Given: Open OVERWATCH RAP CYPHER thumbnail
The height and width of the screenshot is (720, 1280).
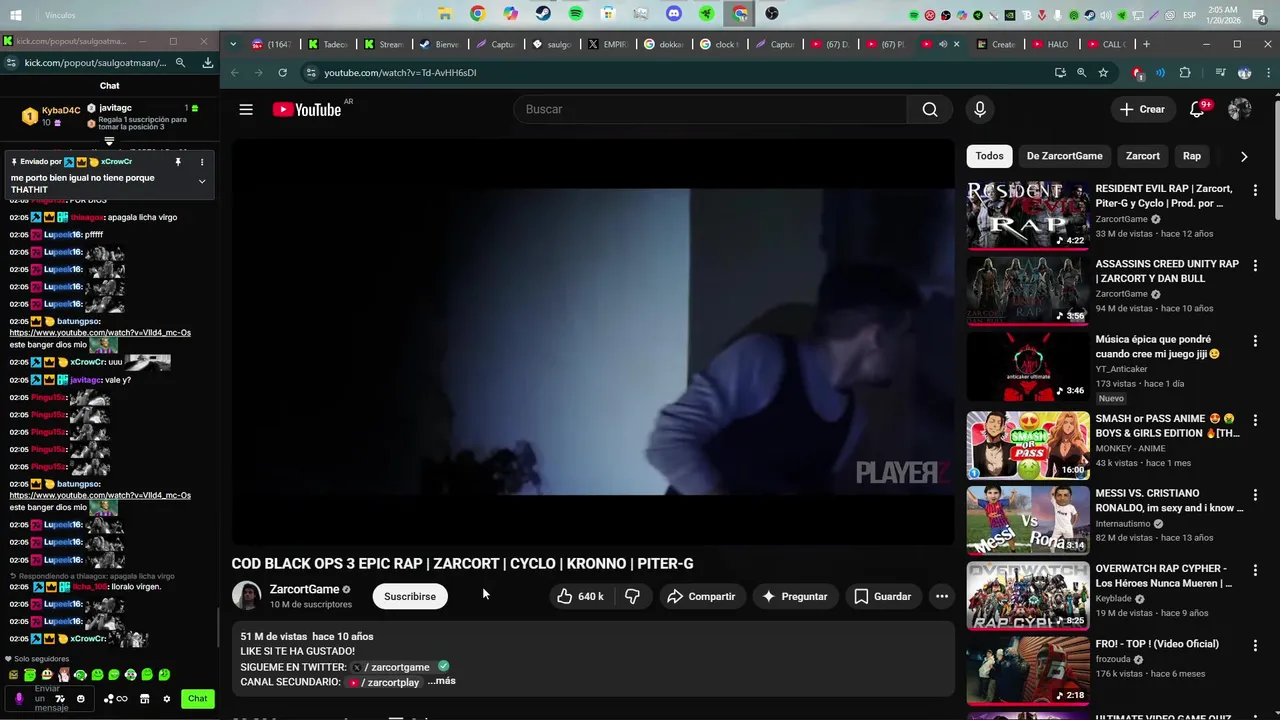Looking at the screenshot, I should pyautogui.click(x=1027, y=595).
